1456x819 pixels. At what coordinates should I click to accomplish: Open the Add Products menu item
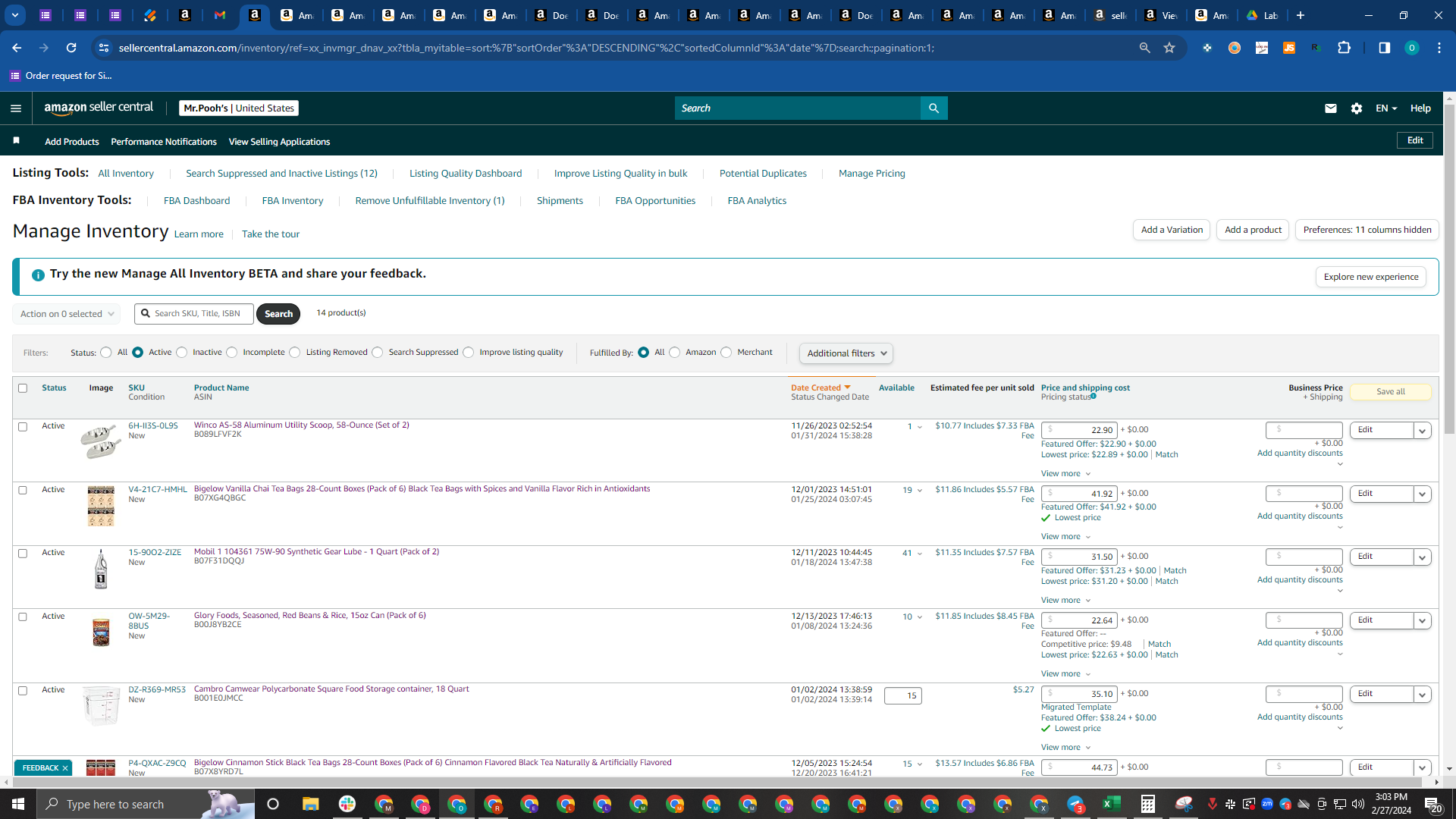pyautogui.click(x=72, y=142)
